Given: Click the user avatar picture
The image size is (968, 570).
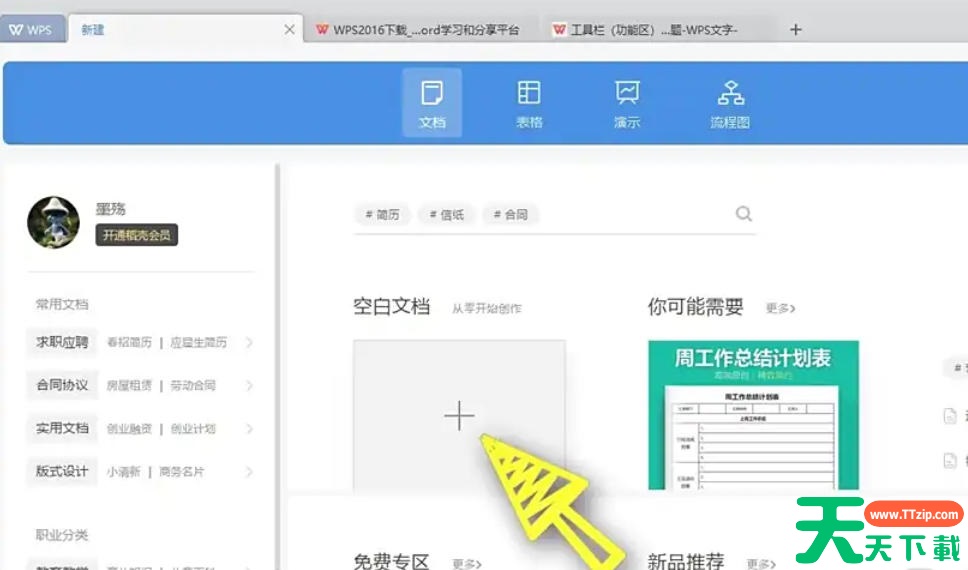Looking at the screenshot, I should coord(54,222).
